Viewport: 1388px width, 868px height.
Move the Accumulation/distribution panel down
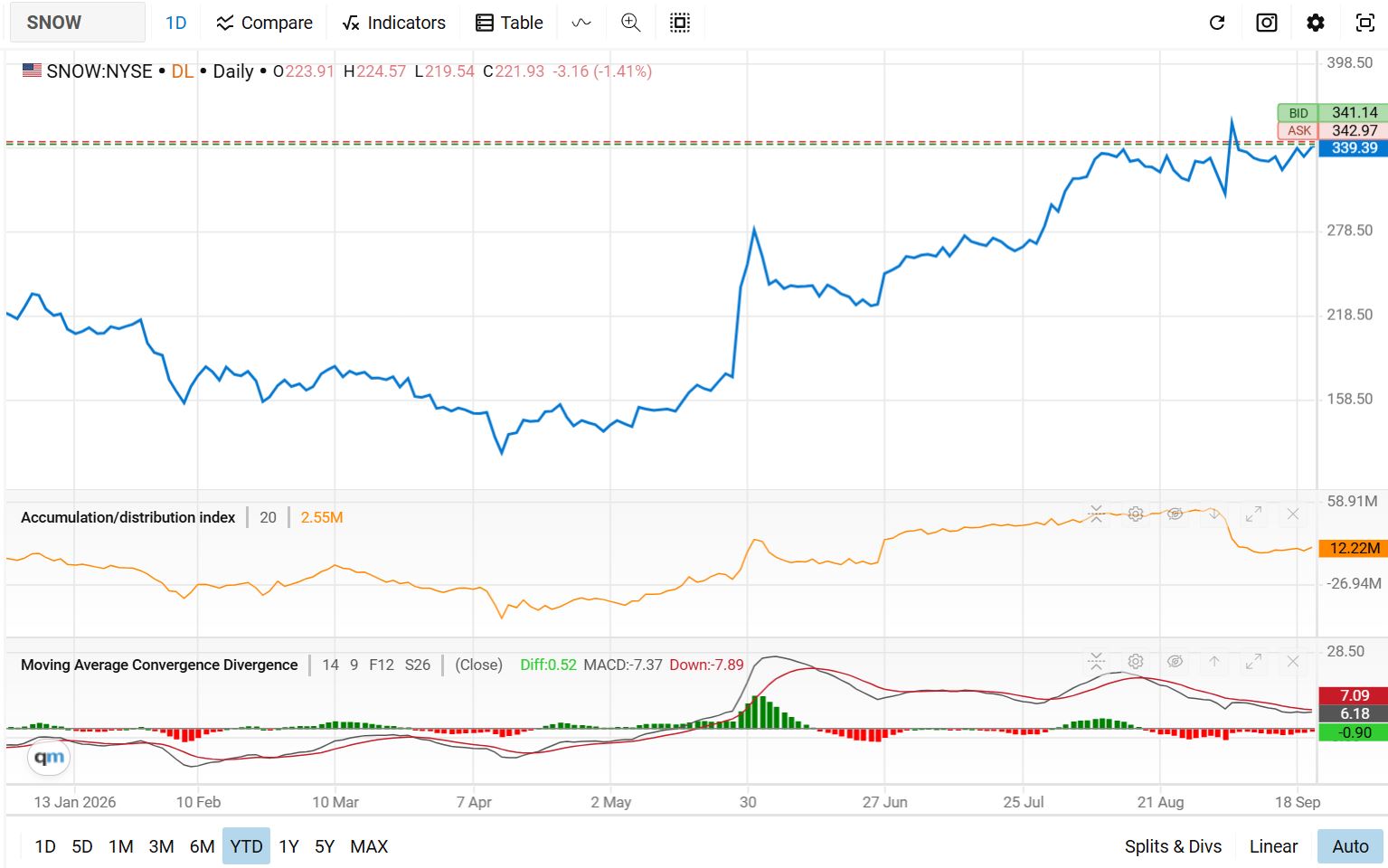1214,514
